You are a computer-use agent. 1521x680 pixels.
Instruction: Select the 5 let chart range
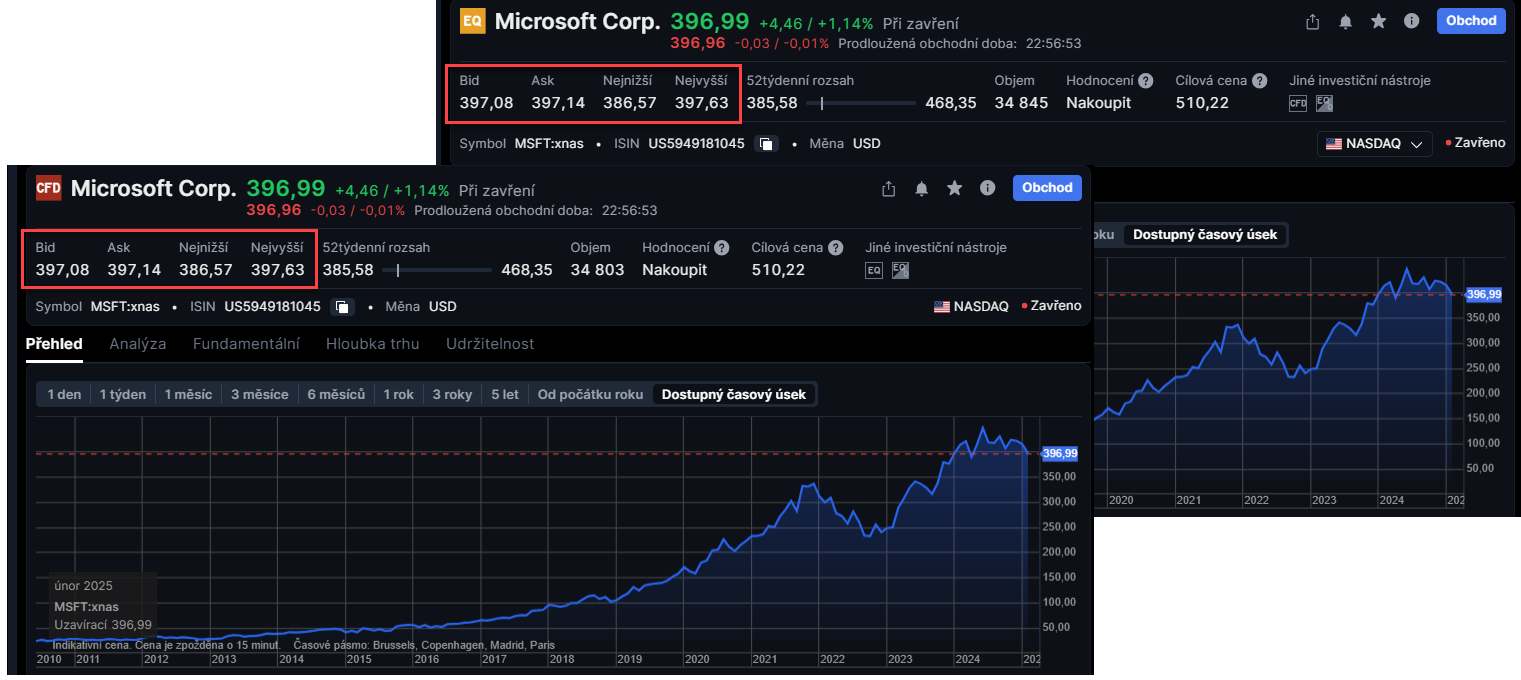[505, 395]
